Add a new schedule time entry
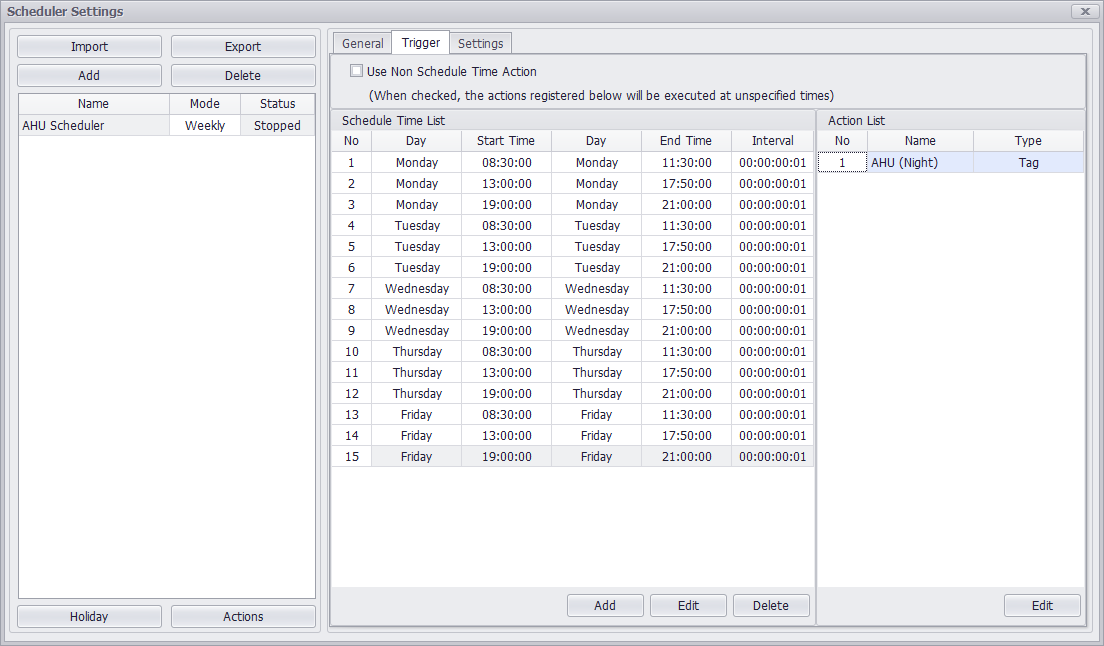The width and height of the screenshot is (1104, 646). click(x=605, y=606)
